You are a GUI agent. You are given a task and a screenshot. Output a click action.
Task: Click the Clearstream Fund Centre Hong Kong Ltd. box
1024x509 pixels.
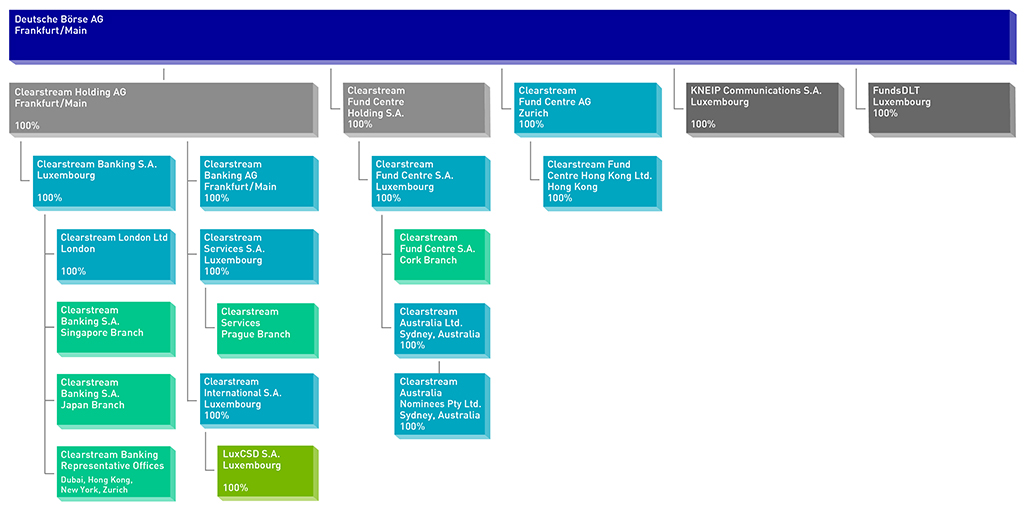(602, 182)
